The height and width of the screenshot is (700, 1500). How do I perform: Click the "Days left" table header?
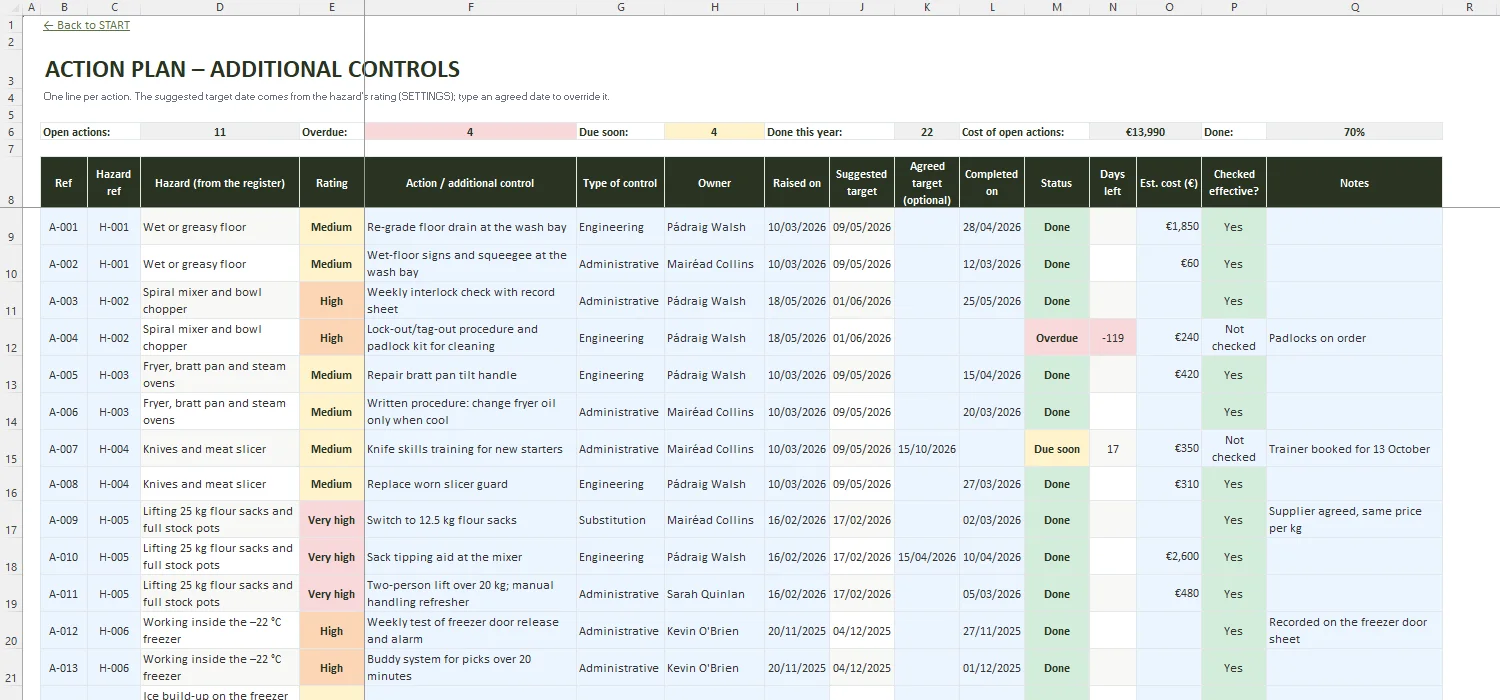coord(1112,183)
